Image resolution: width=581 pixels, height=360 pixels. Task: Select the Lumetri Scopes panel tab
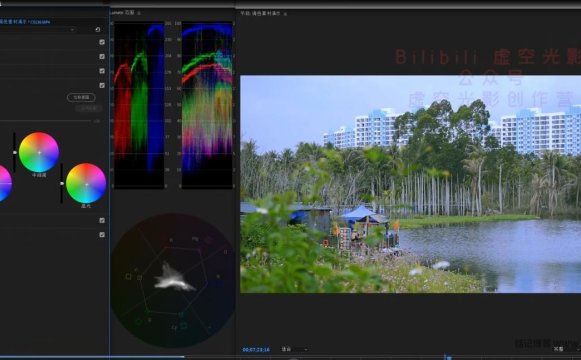(122, 13)
